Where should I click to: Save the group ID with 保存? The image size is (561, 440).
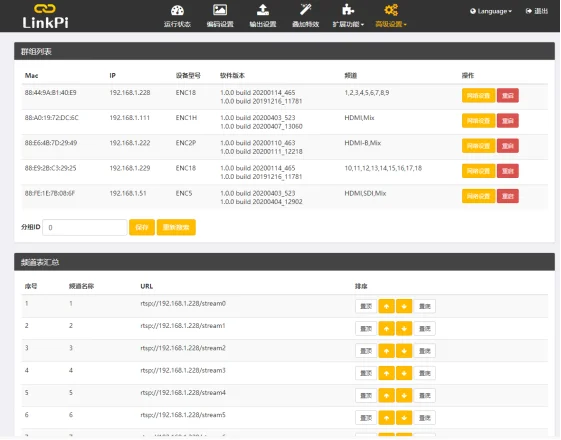pyautogui.click(x=142, y=228)
